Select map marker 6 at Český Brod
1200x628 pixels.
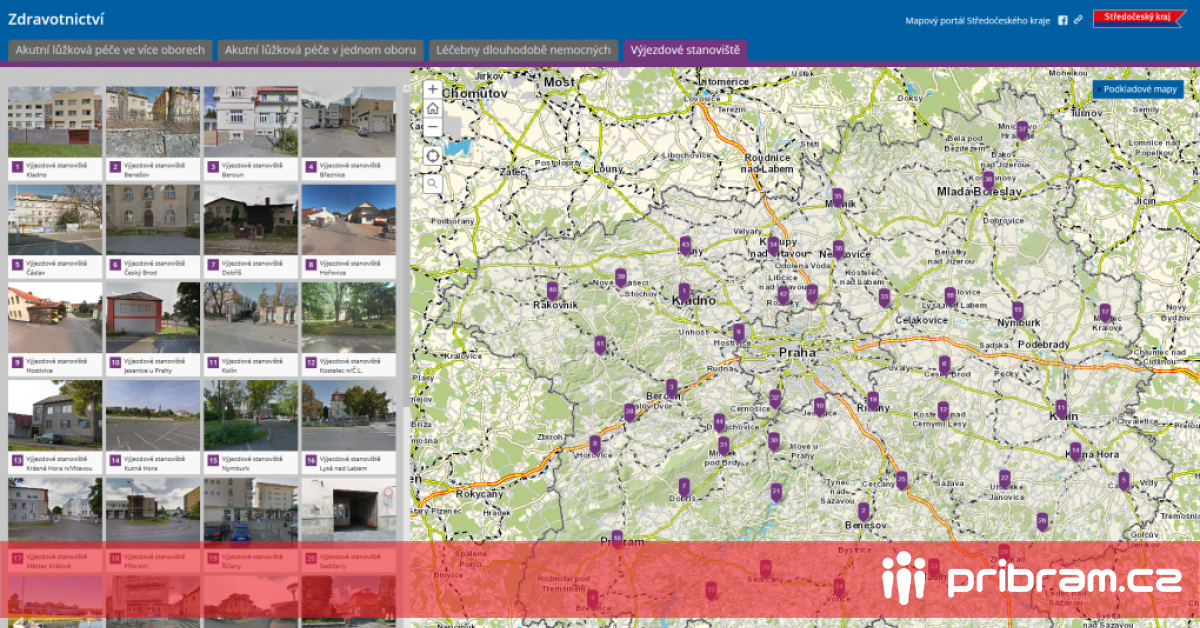[x=944, y=365]
